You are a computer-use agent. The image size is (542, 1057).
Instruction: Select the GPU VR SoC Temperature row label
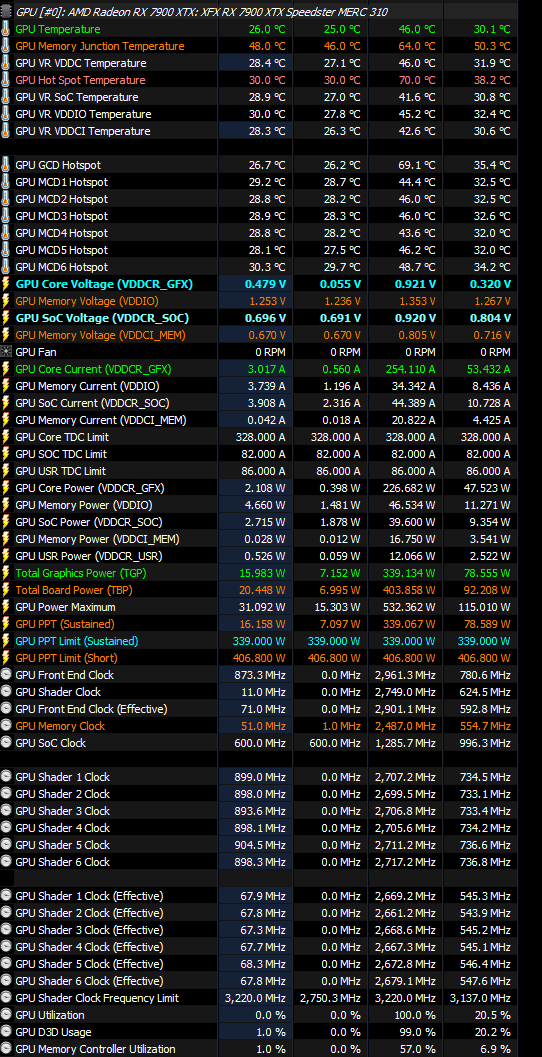[x=77, y=97]
